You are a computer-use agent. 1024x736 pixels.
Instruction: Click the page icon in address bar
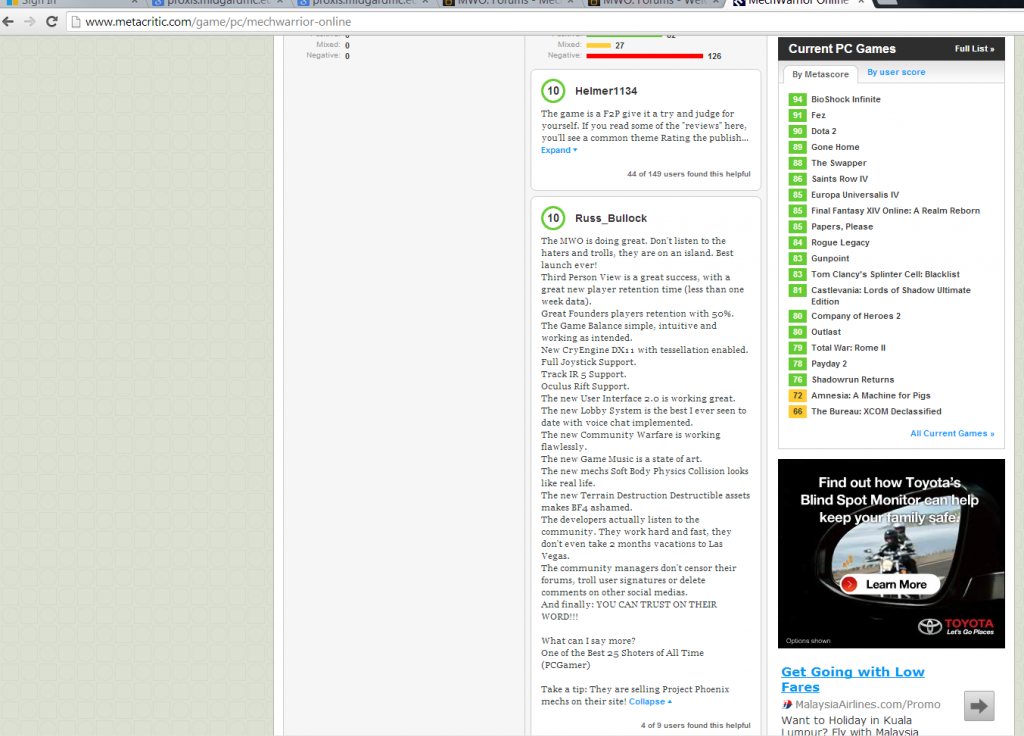[x=76, y=22]
